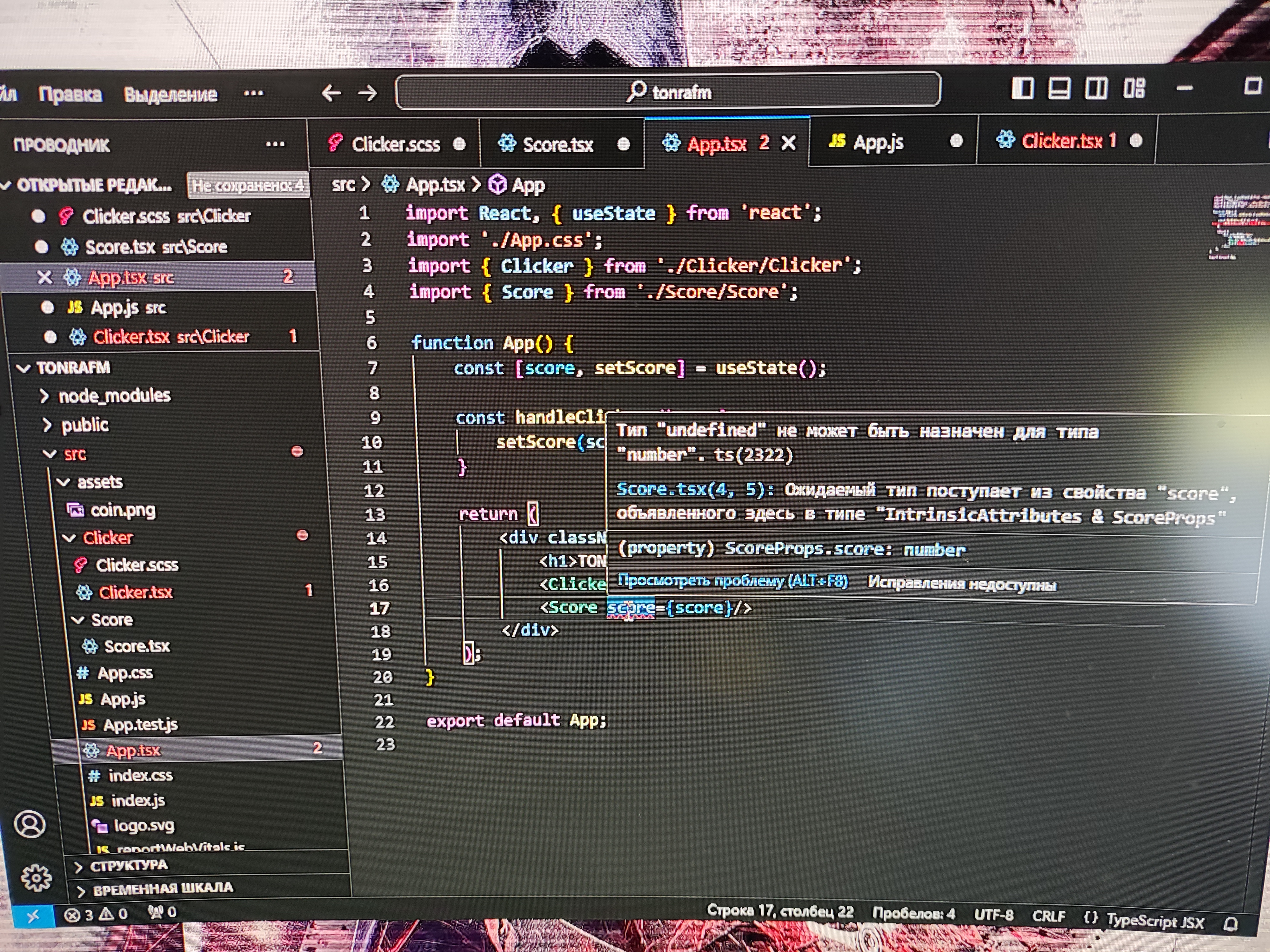Expand the СТРУКТУРА outline section
This screenshot has width=1270, height=952.
[128, 865]
